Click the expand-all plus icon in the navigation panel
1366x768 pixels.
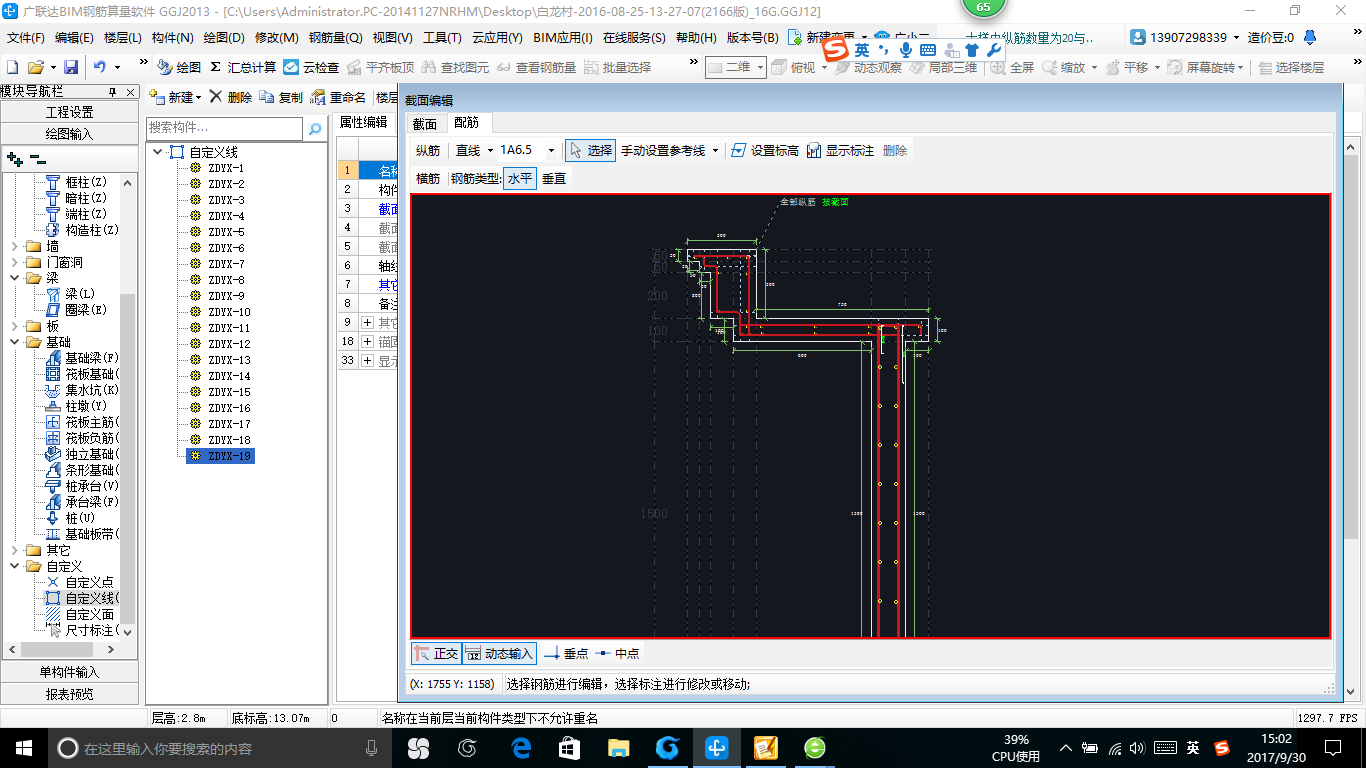coord(14,159)
